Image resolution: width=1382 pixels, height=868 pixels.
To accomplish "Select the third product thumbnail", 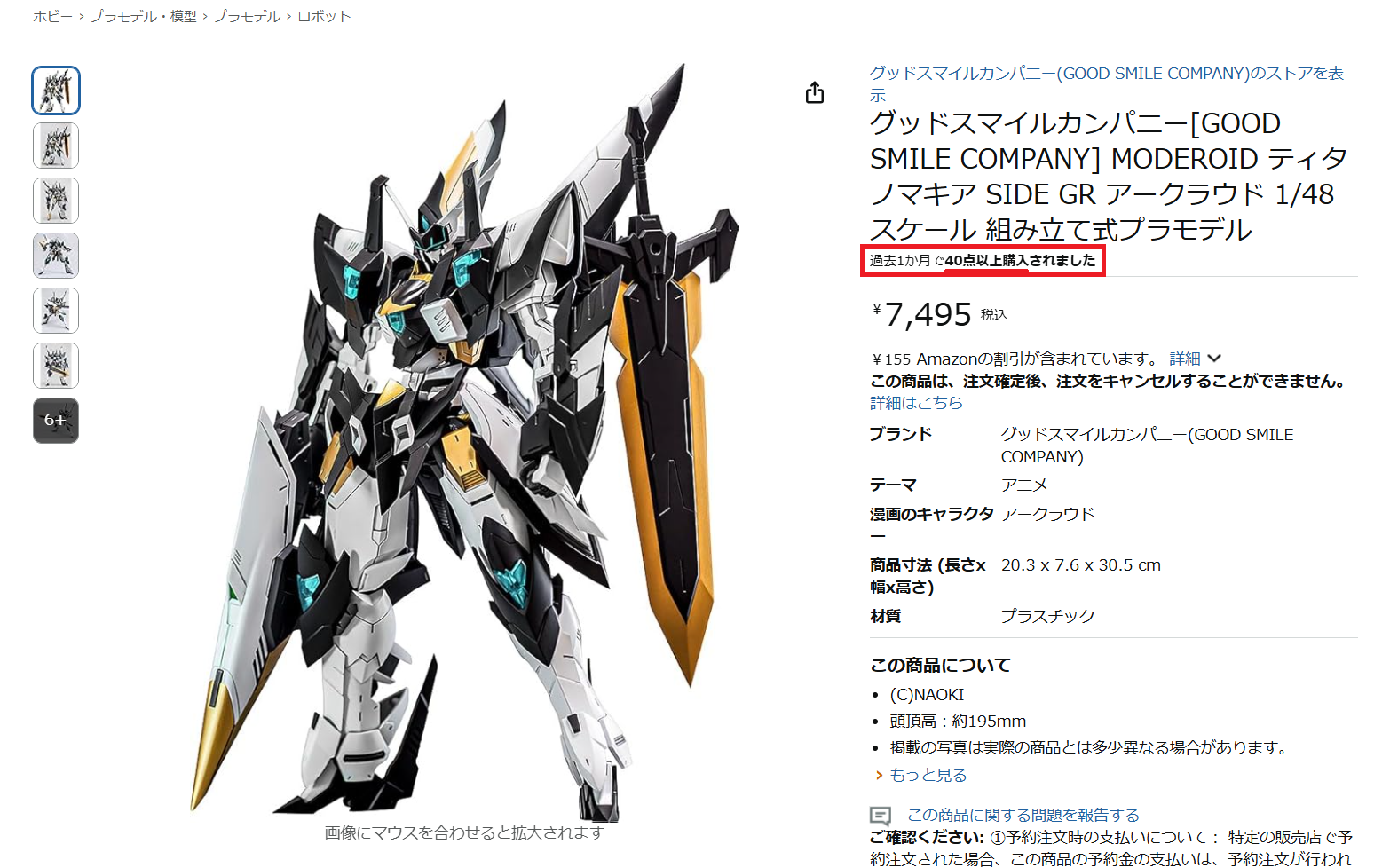I will tap(56, 201).
